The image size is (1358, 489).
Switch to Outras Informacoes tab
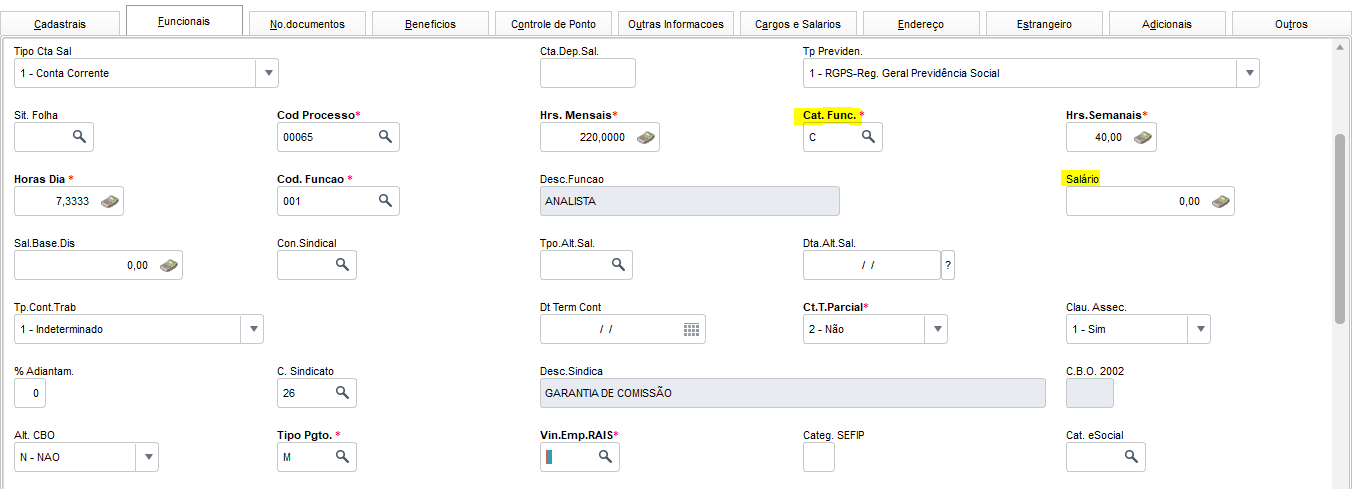[676, 24]
